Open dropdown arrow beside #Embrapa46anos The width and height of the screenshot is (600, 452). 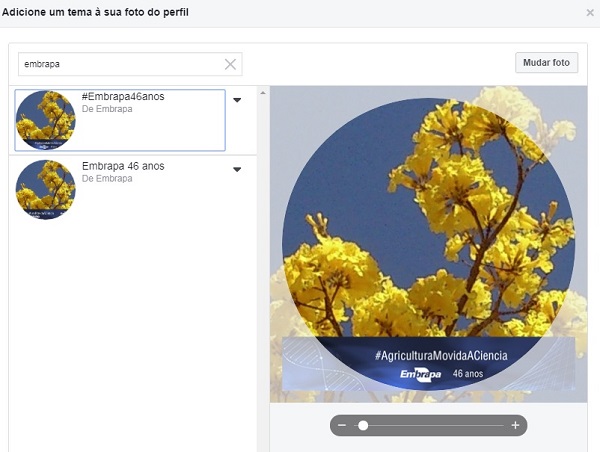(x=237, y=100)
